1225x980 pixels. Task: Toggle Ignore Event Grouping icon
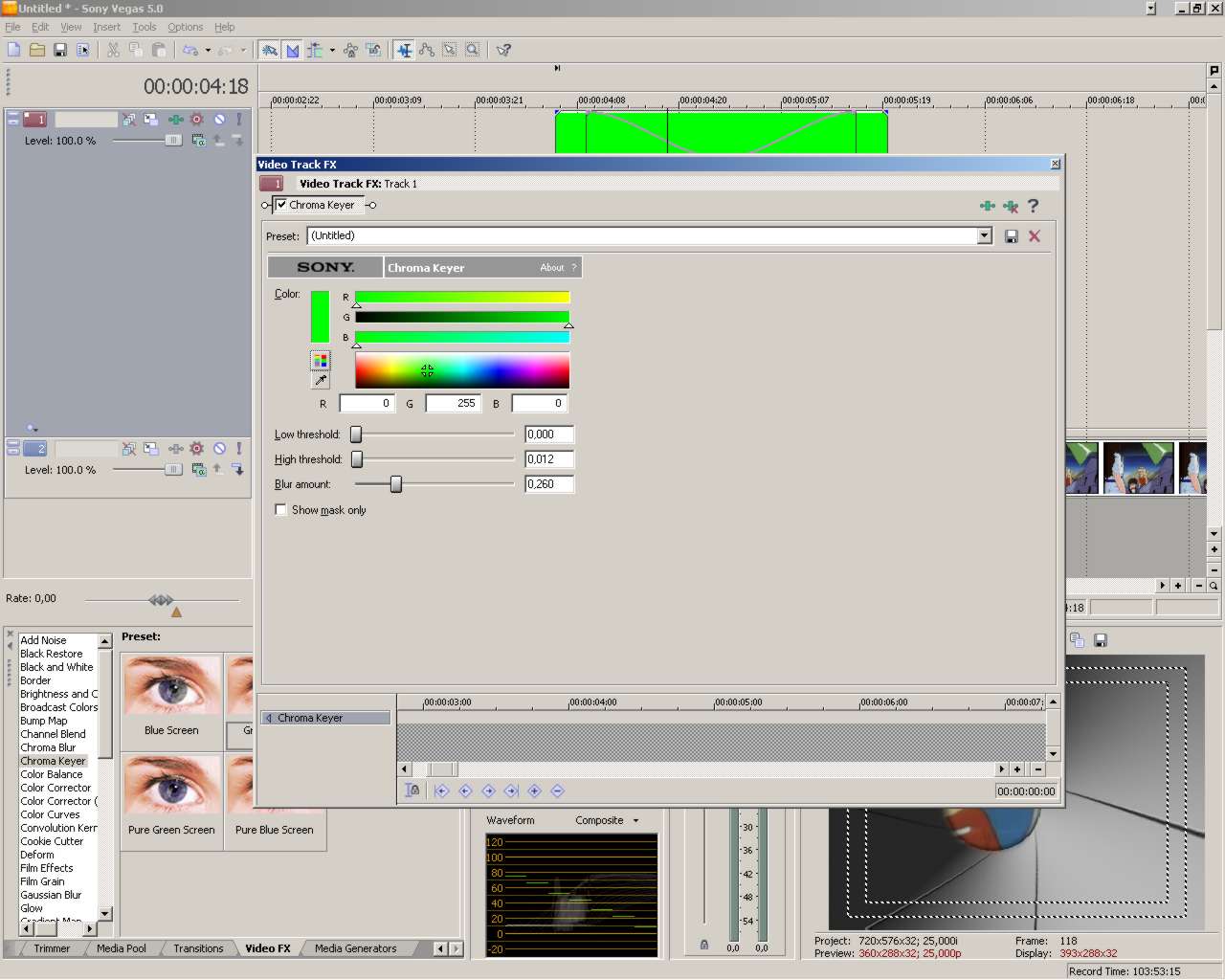point(373,50)
